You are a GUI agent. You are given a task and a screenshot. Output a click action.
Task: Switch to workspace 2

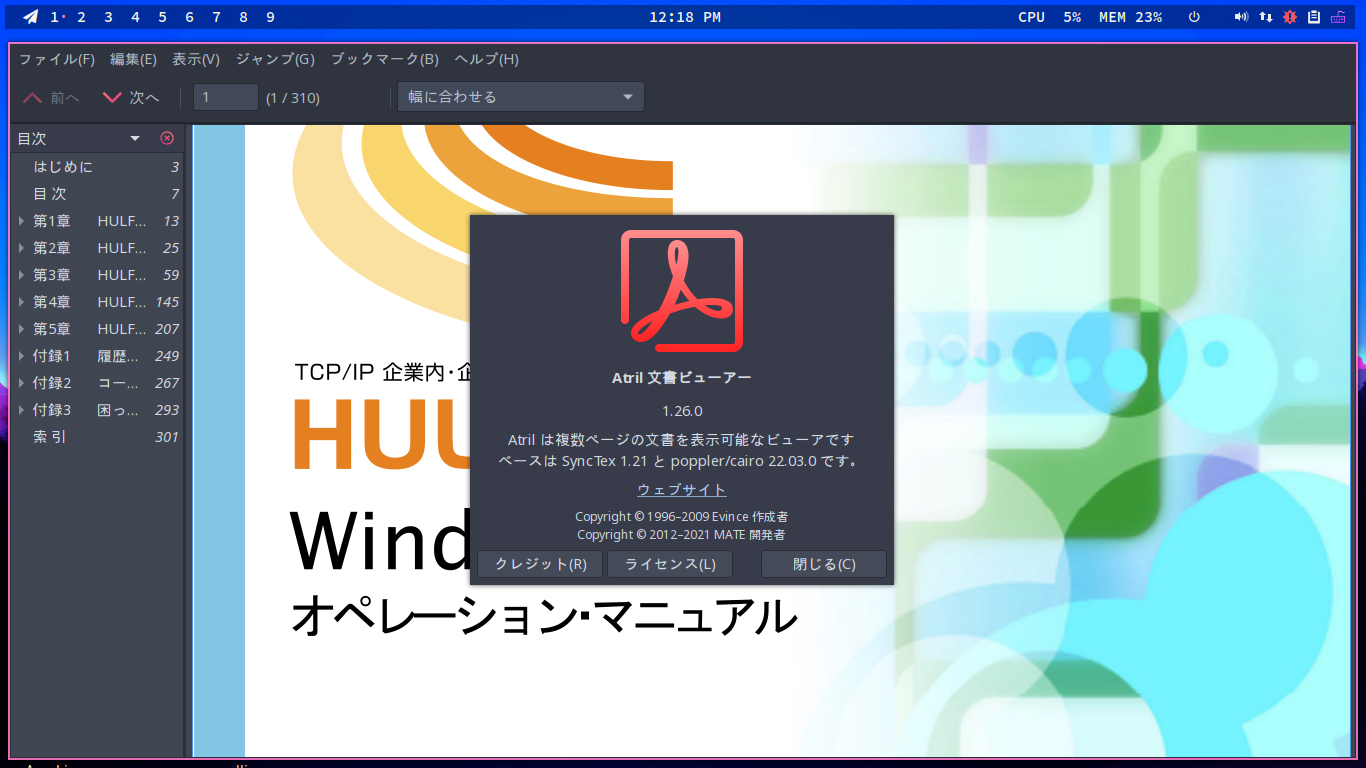(x=81, y=17)
